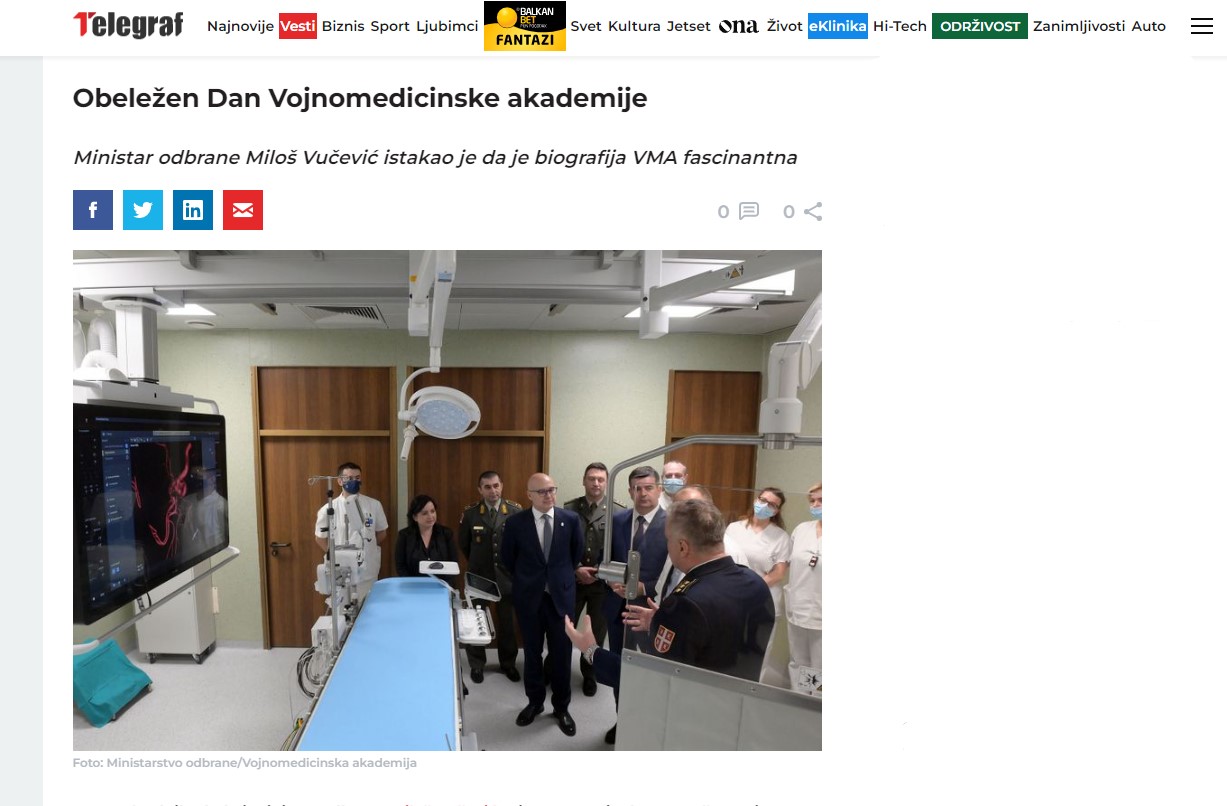Open the Ona section logo
Screen dimensions: 1227x806
pos(739,27)
